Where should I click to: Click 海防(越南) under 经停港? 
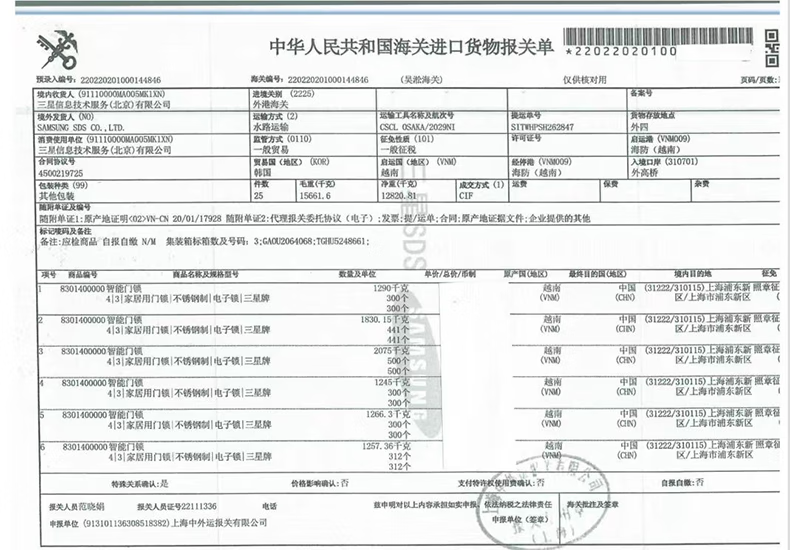pyautogui.click(x=537, y=173)
